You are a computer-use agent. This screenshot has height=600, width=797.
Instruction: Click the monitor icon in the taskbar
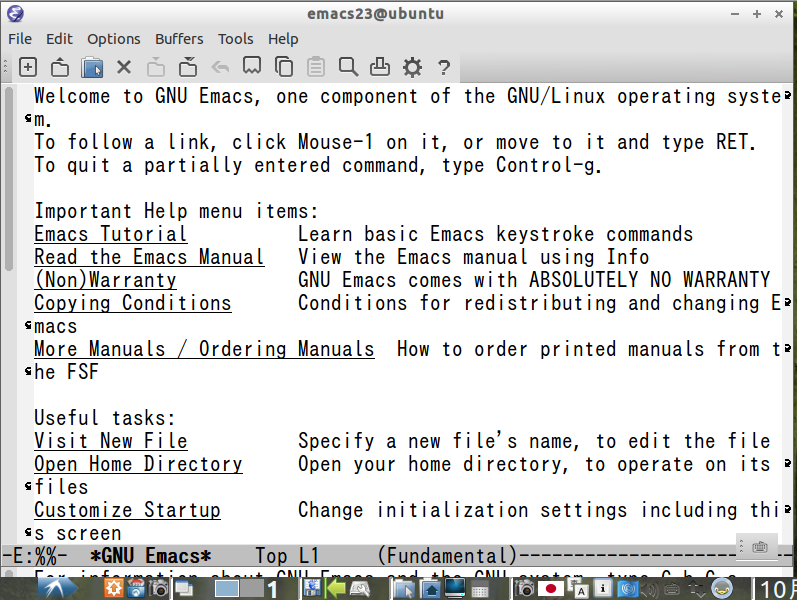(x=455, y=588)
